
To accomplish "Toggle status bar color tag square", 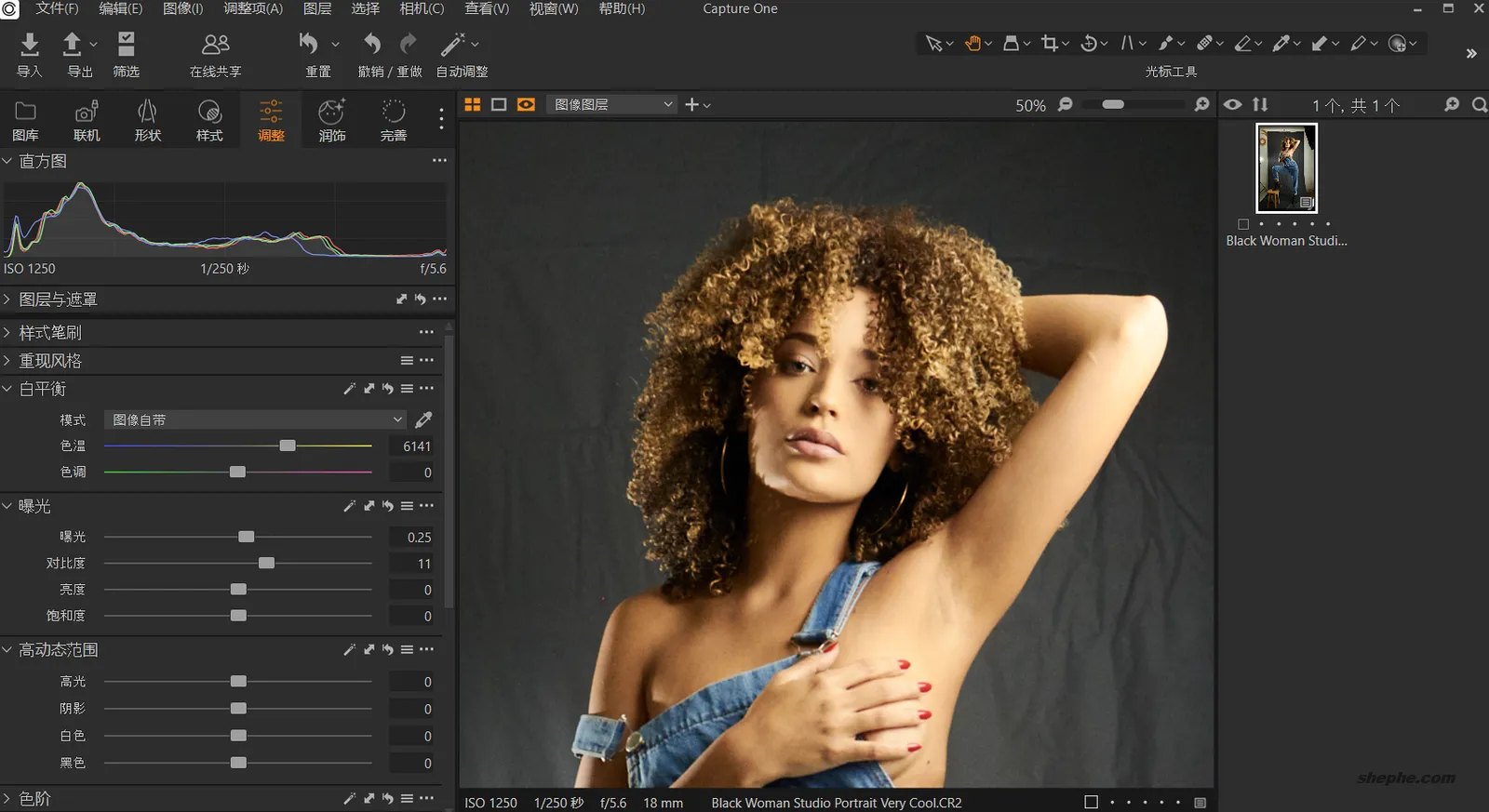I will pyautogui.click(x=1091, y=802).
